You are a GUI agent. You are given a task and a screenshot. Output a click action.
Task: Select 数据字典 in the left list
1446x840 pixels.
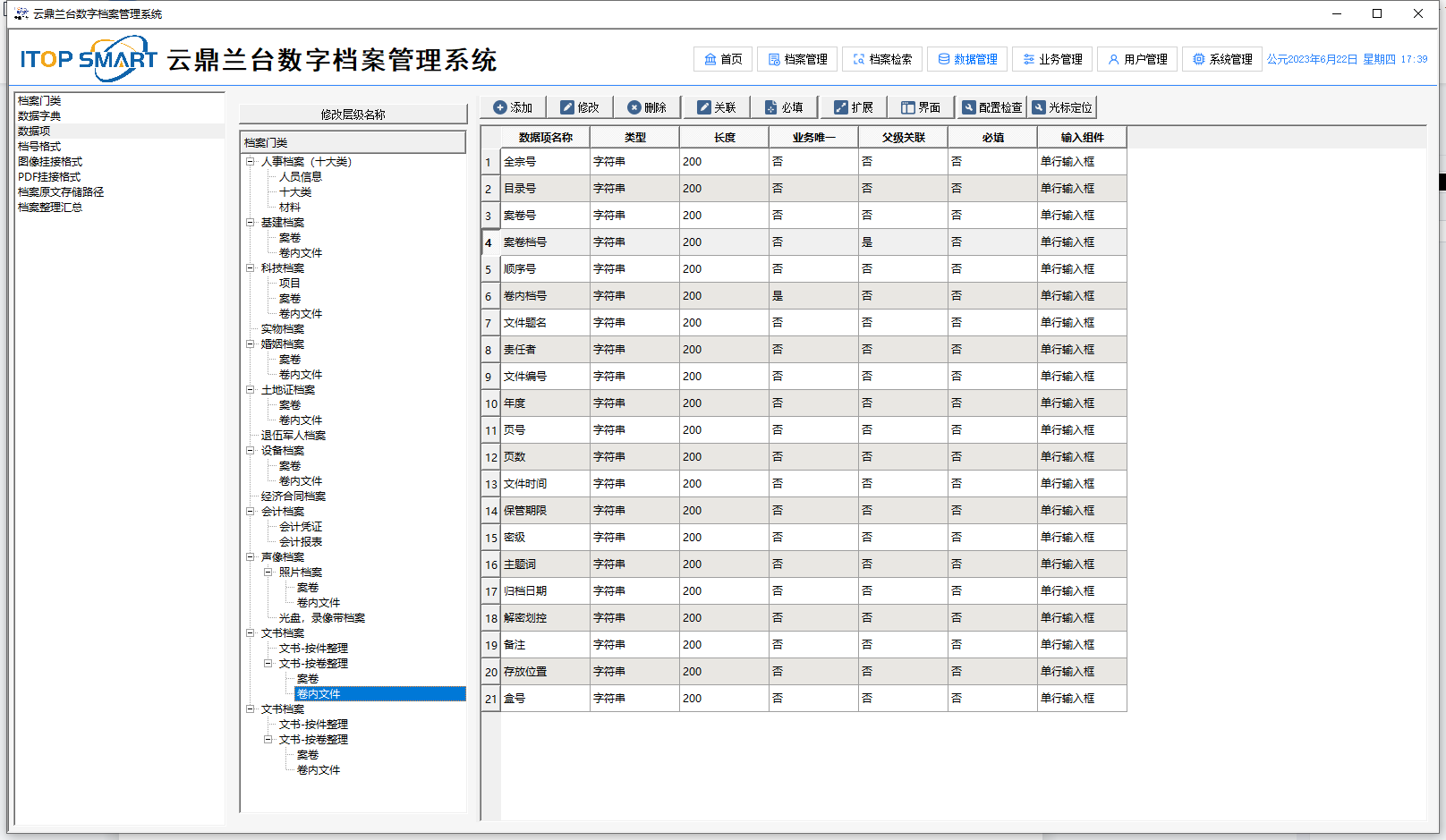click(x=39, y=116)
